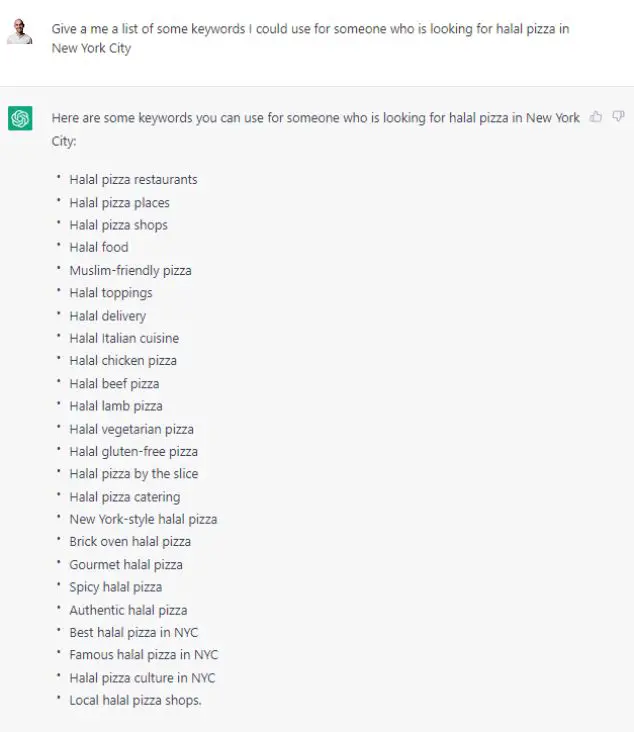This screenshot has width=634, height=732.
Task: Click the 'Halal pizza by the slice' entry
Action: tap(134, 474)
